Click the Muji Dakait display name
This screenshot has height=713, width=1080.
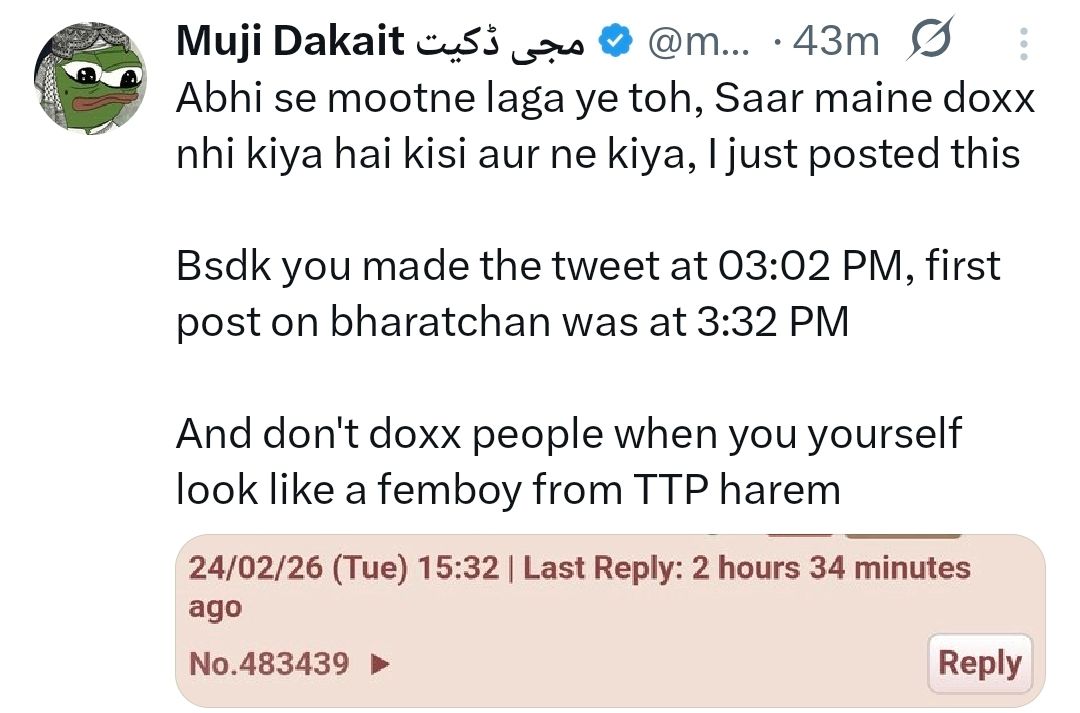pyautogui.click(x=291, y=41)
